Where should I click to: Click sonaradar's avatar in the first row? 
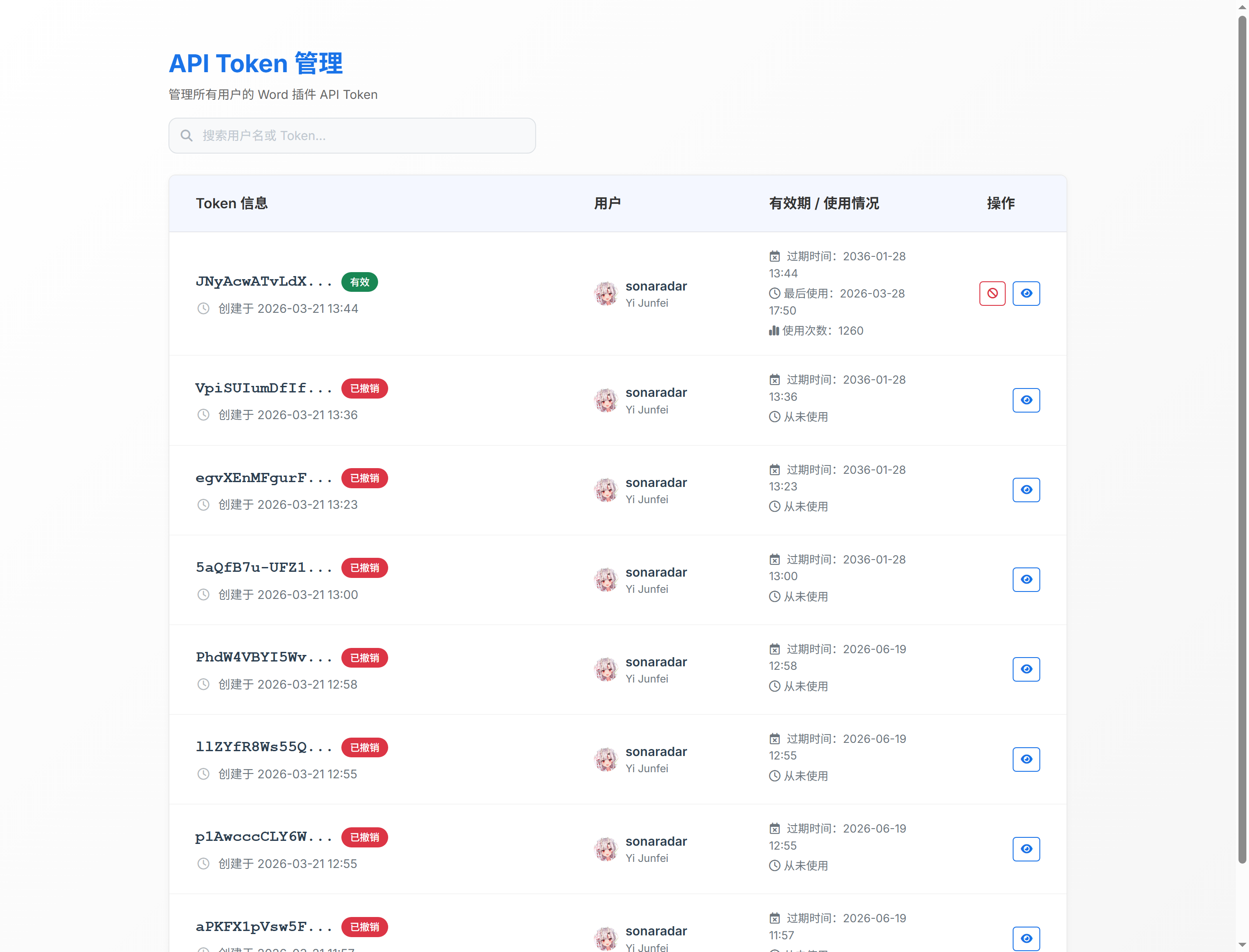[607, 294]
